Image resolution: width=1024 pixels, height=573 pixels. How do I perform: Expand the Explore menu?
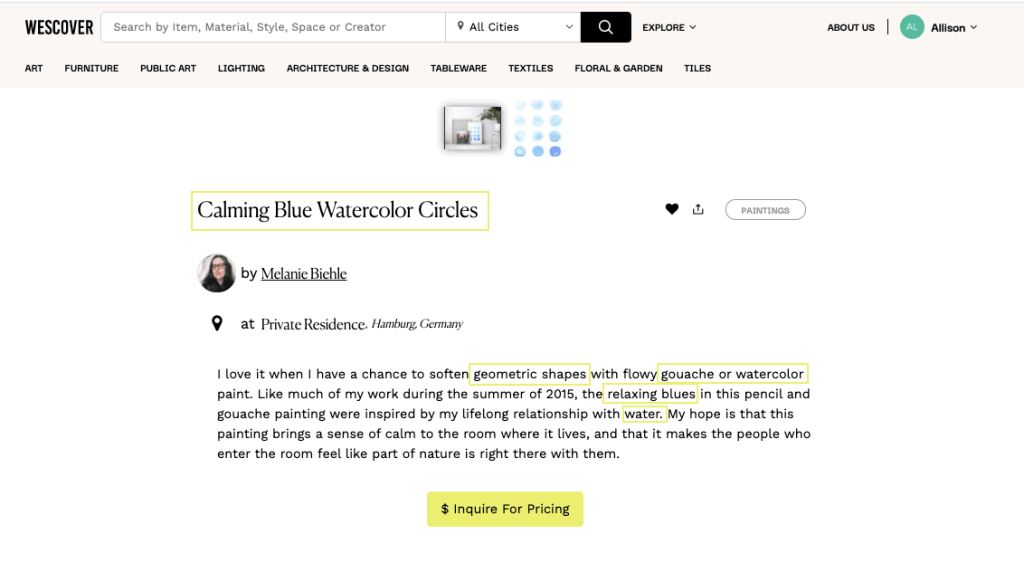tap(669, 27)
